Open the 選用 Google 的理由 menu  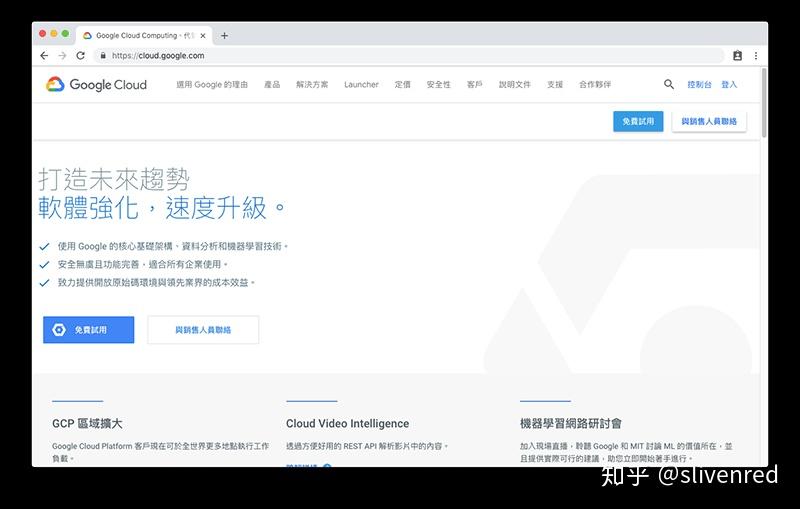pos(212,85)
